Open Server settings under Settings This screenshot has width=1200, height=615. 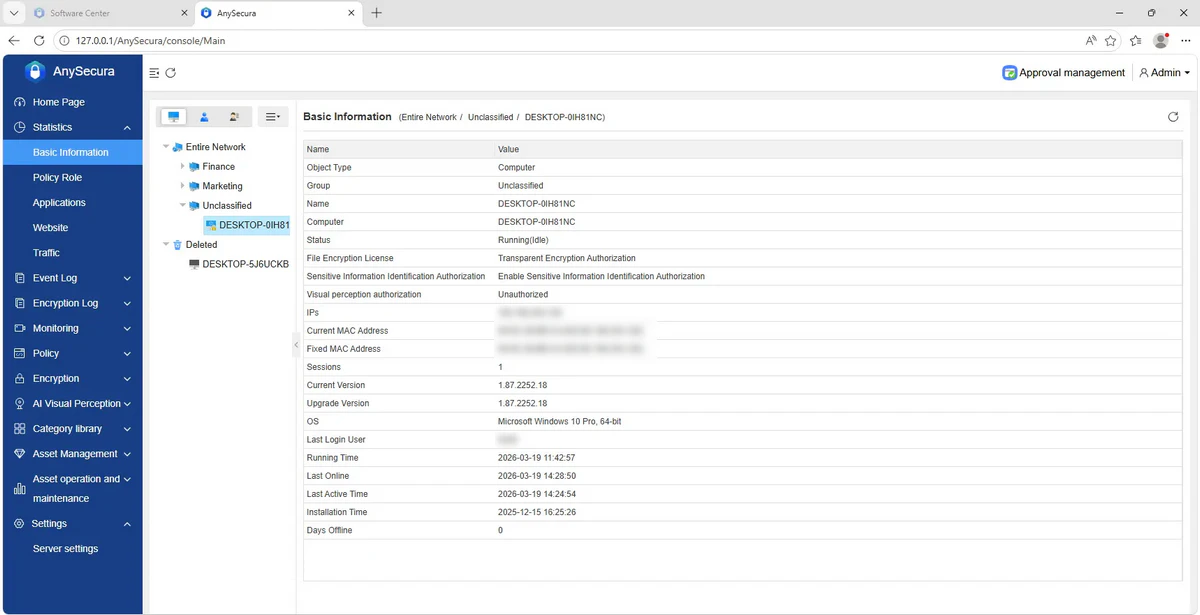[65, 548]
